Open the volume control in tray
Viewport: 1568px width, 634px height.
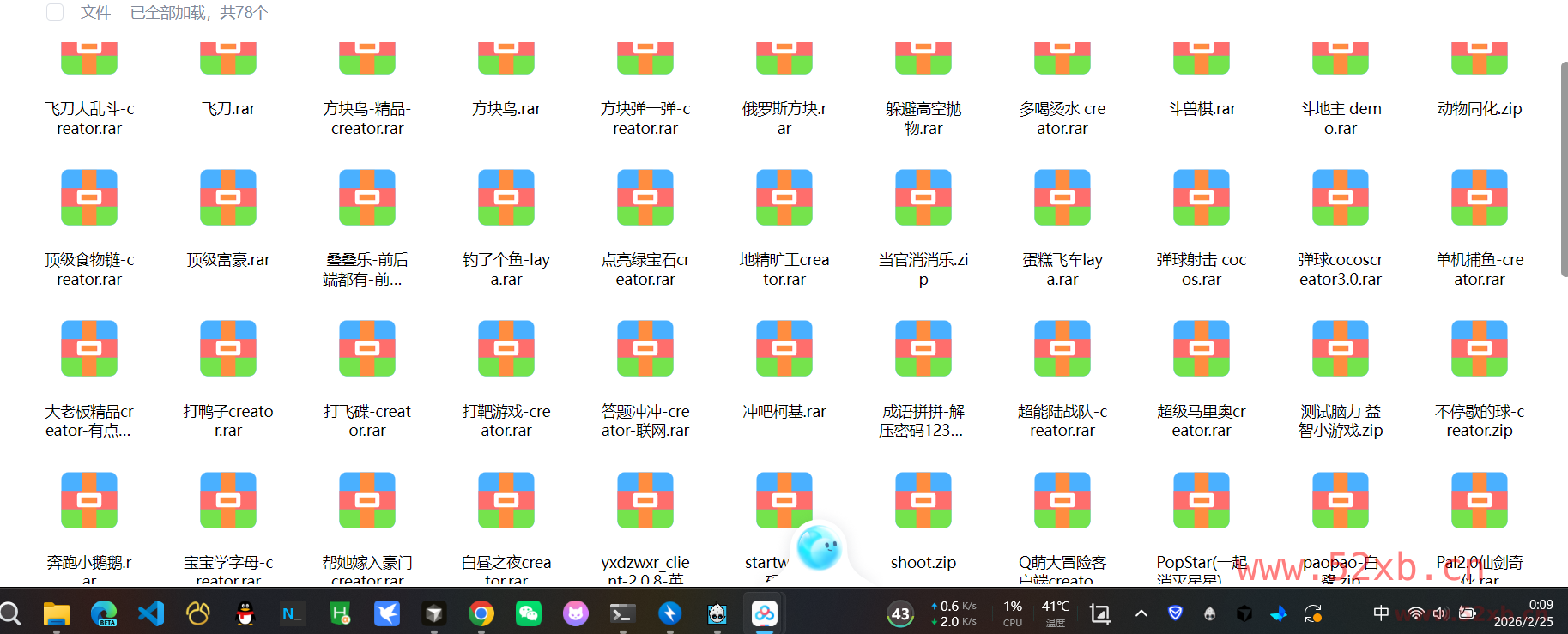1441,613
